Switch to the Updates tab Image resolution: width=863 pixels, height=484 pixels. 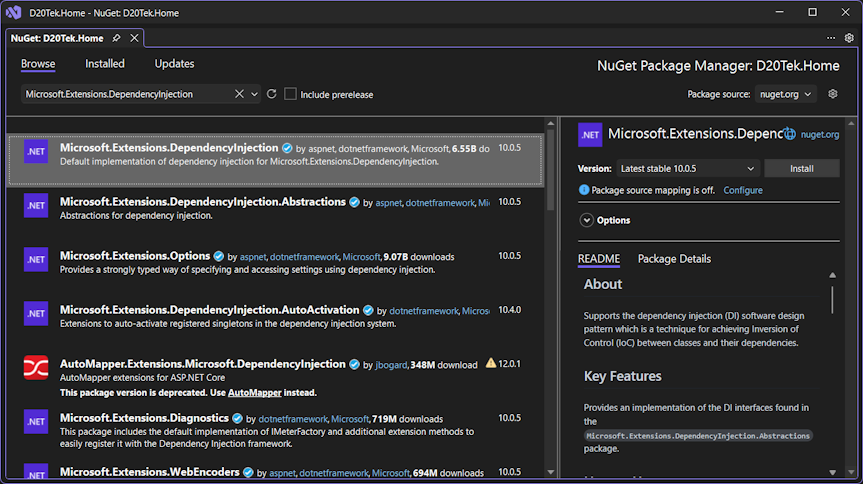pos(174,64)
